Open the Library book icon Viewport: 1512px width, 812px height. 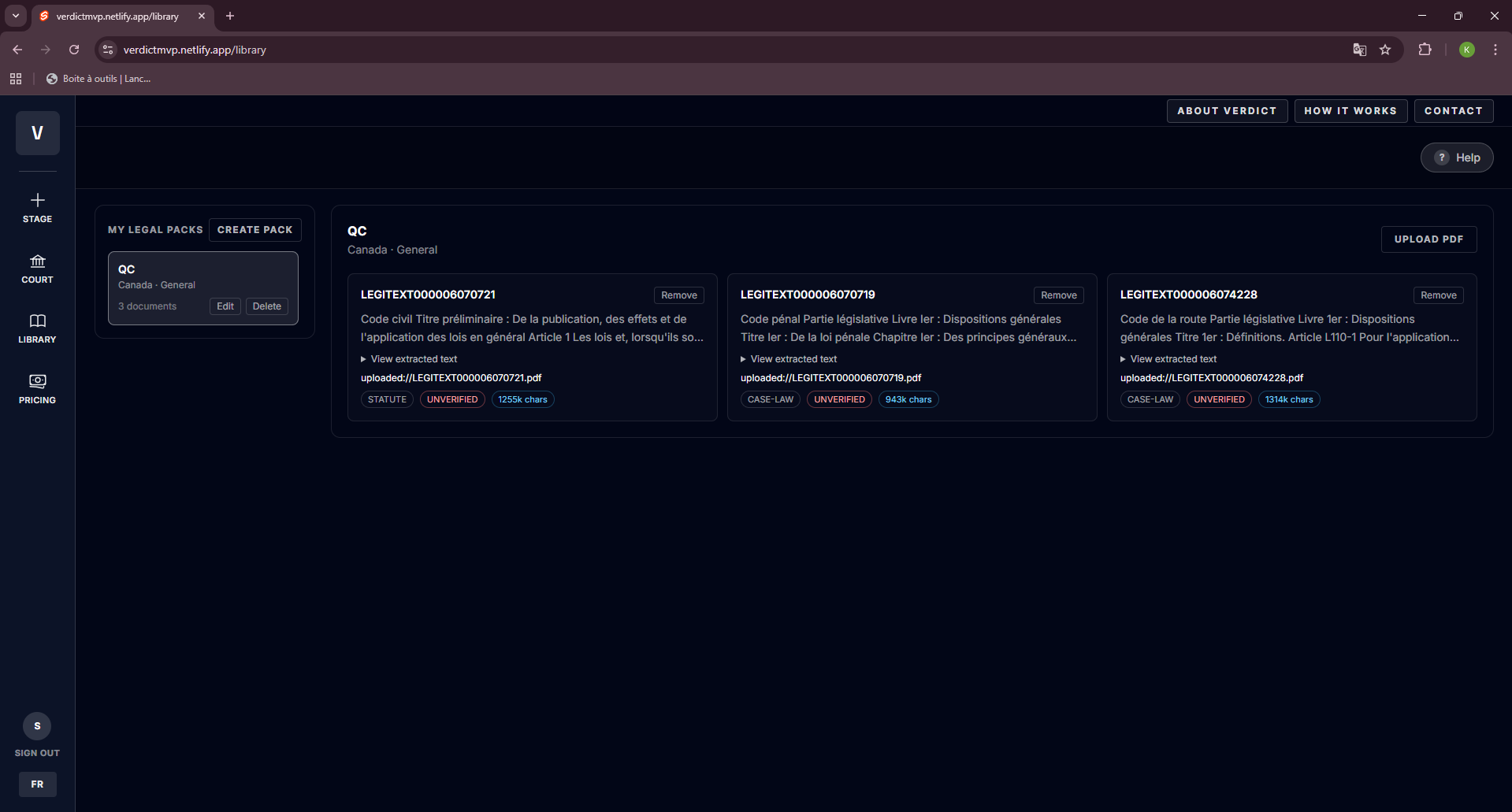(37, 321)
